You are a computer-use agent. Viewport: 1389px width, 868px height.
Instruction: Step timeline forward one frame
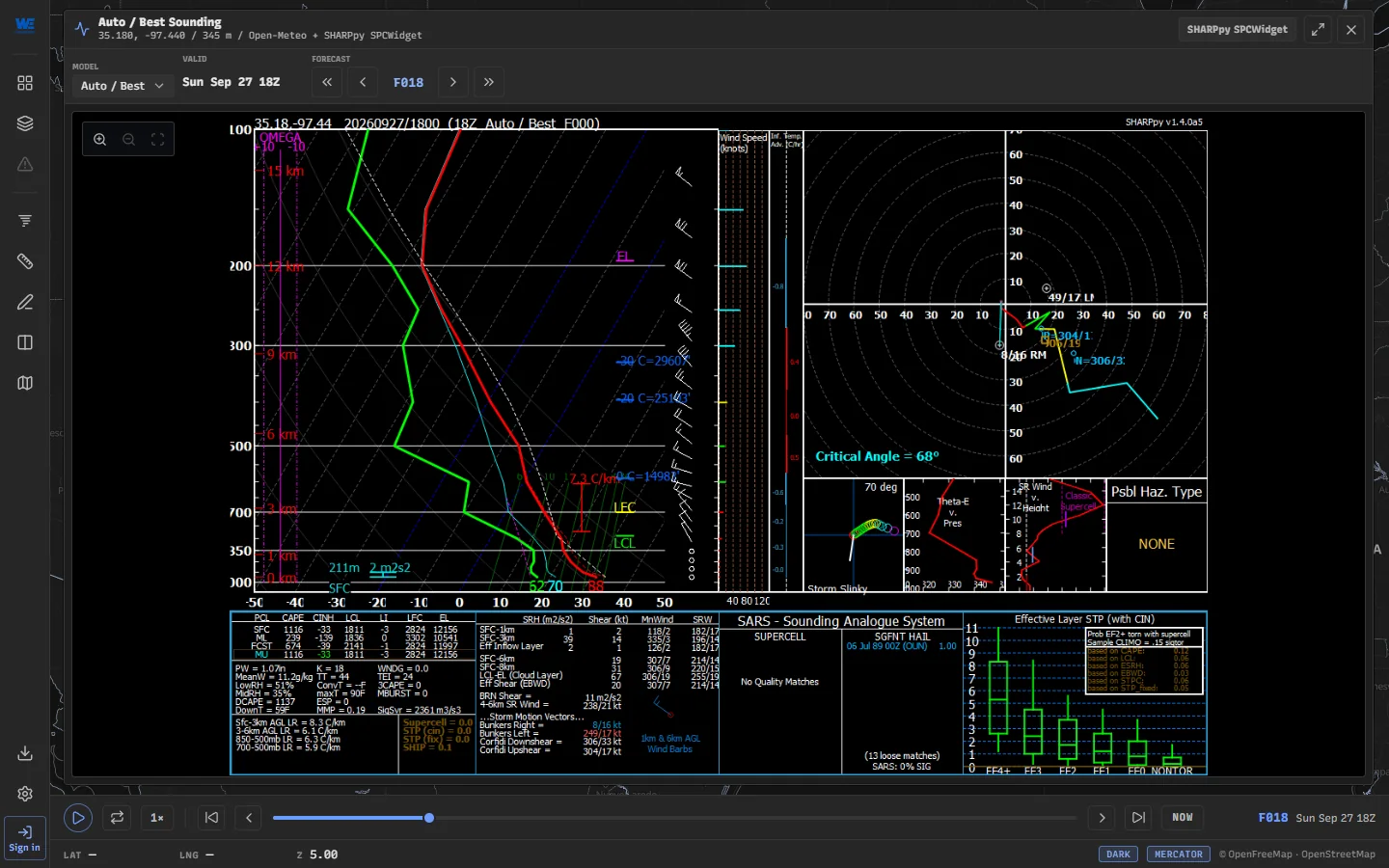[x=1102, y=818]
